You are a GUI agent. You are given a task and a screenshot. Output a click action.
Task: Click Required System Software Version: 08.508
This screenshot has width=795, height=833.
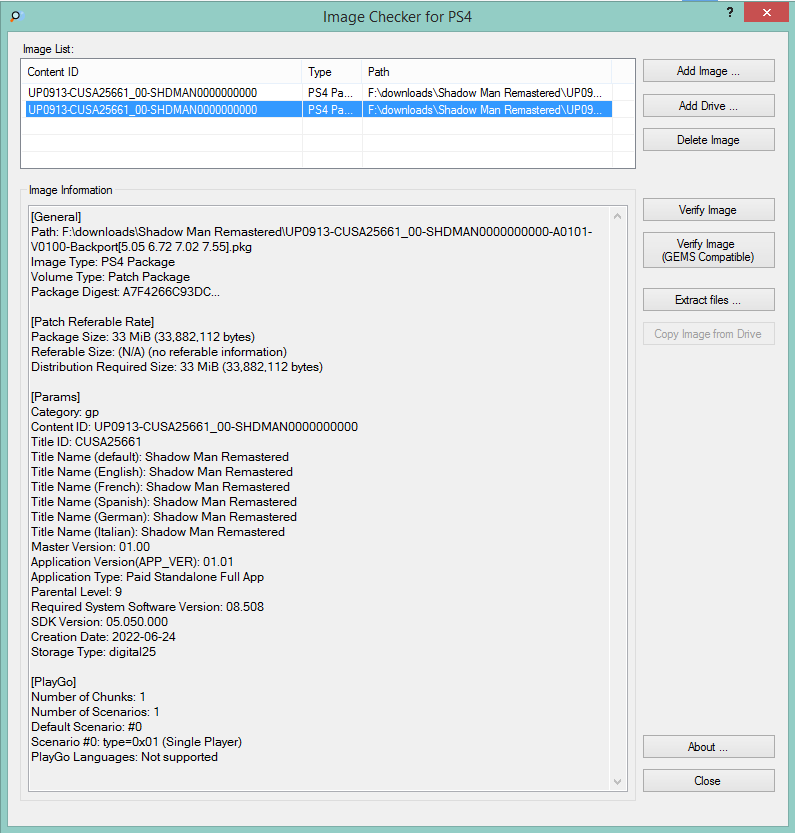147,607
